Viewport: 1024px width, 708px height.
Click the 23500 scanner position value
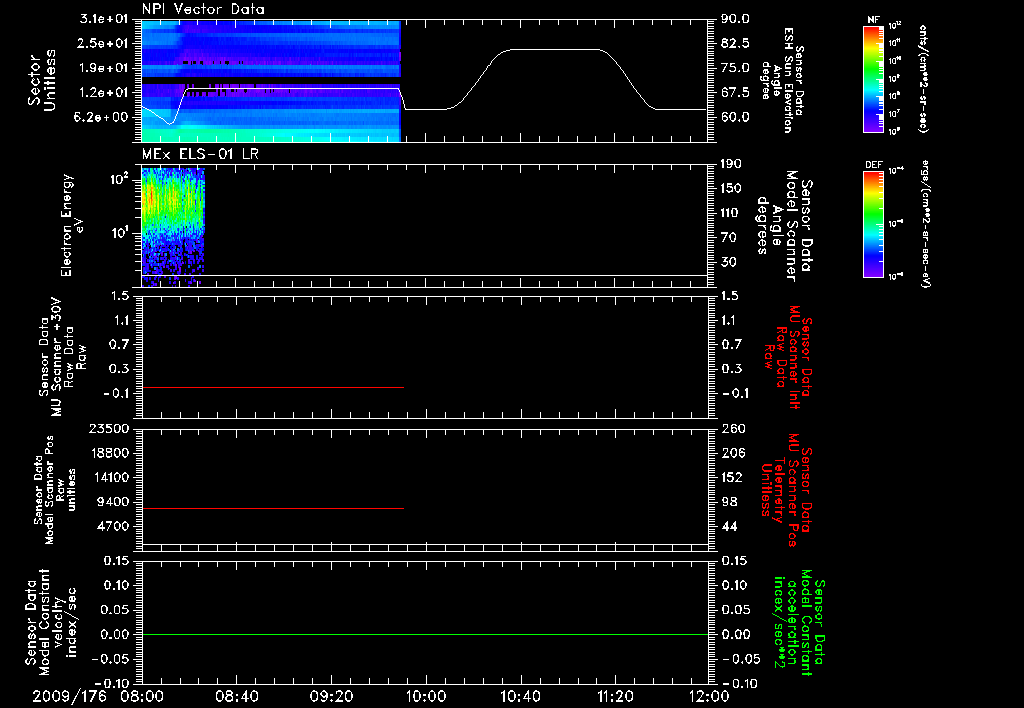pos(109,428)
